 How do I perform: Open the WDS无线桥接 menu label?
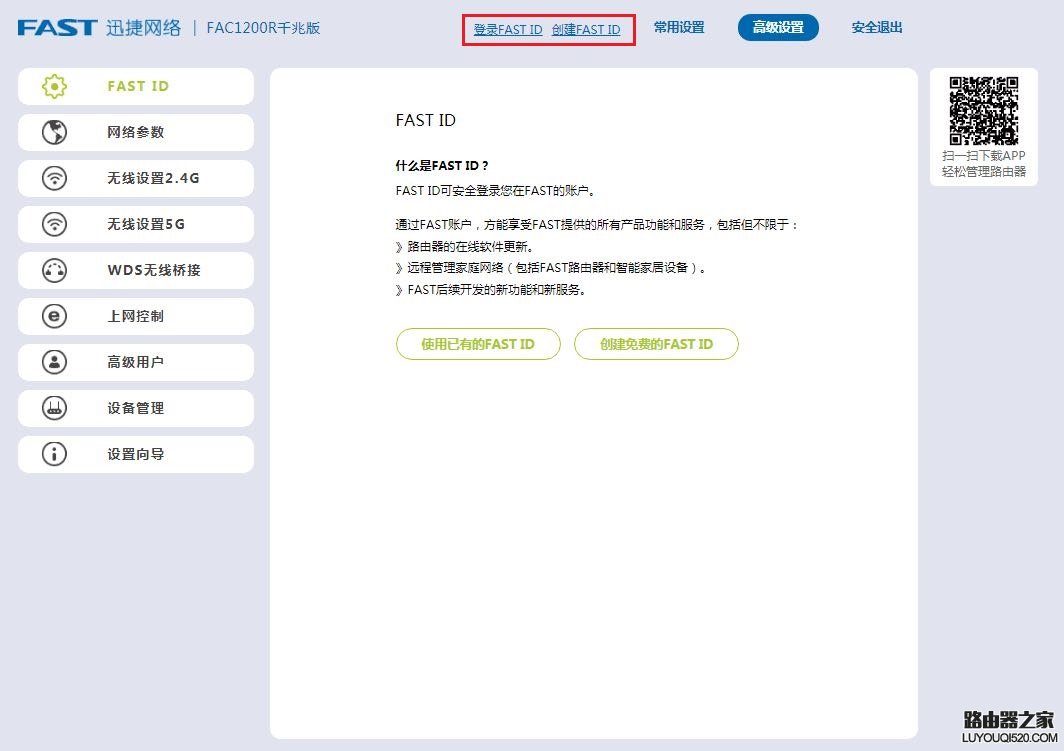(154, 270)
